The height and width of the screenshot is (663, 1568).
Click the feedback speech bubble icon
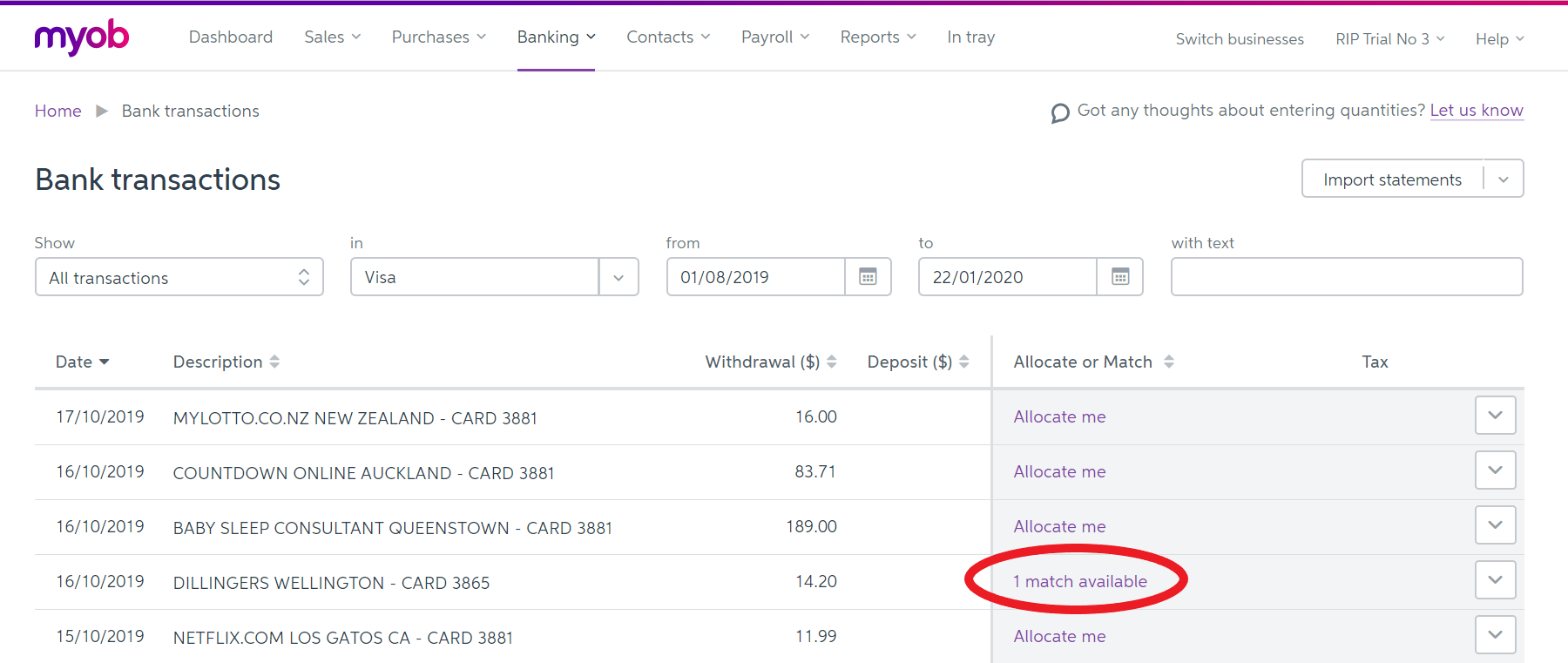tap(1060, 113)
